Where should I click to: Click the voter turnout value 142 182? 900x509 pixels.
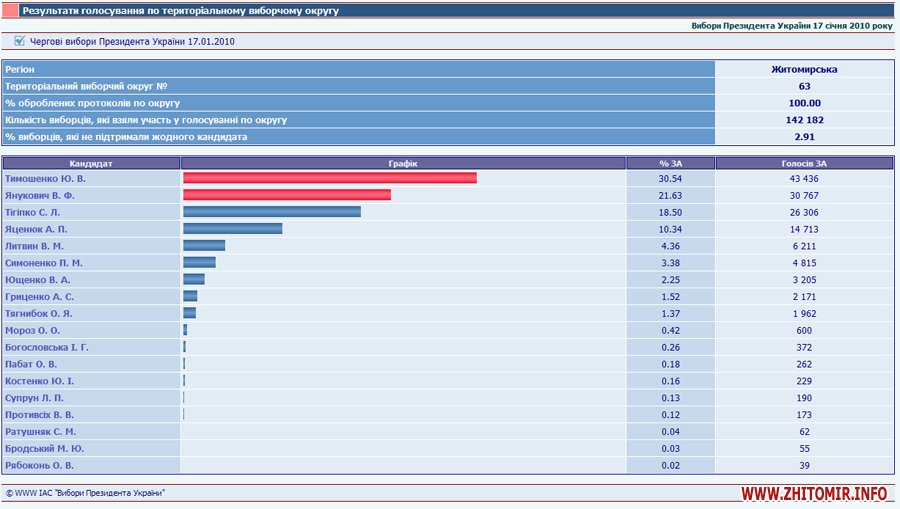coord(804,119)
